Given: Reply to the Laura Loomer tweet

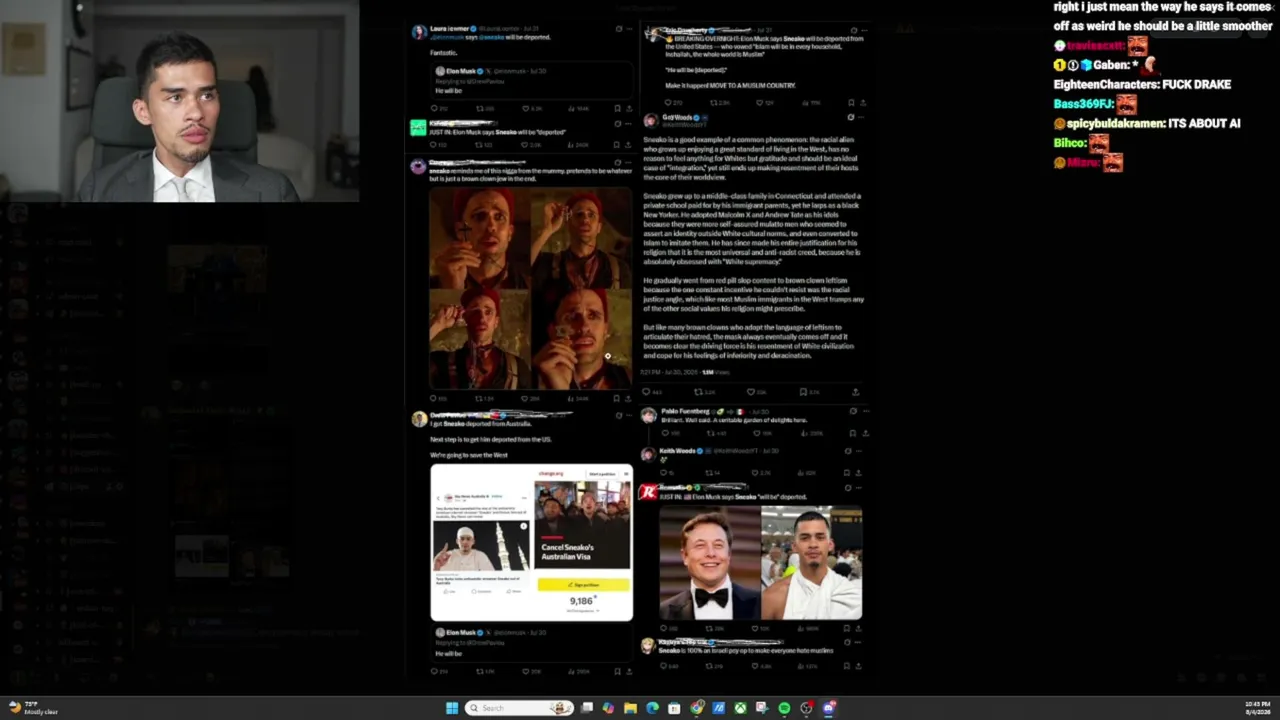Looking at the screenshot, I should click(x=434, y=108).
